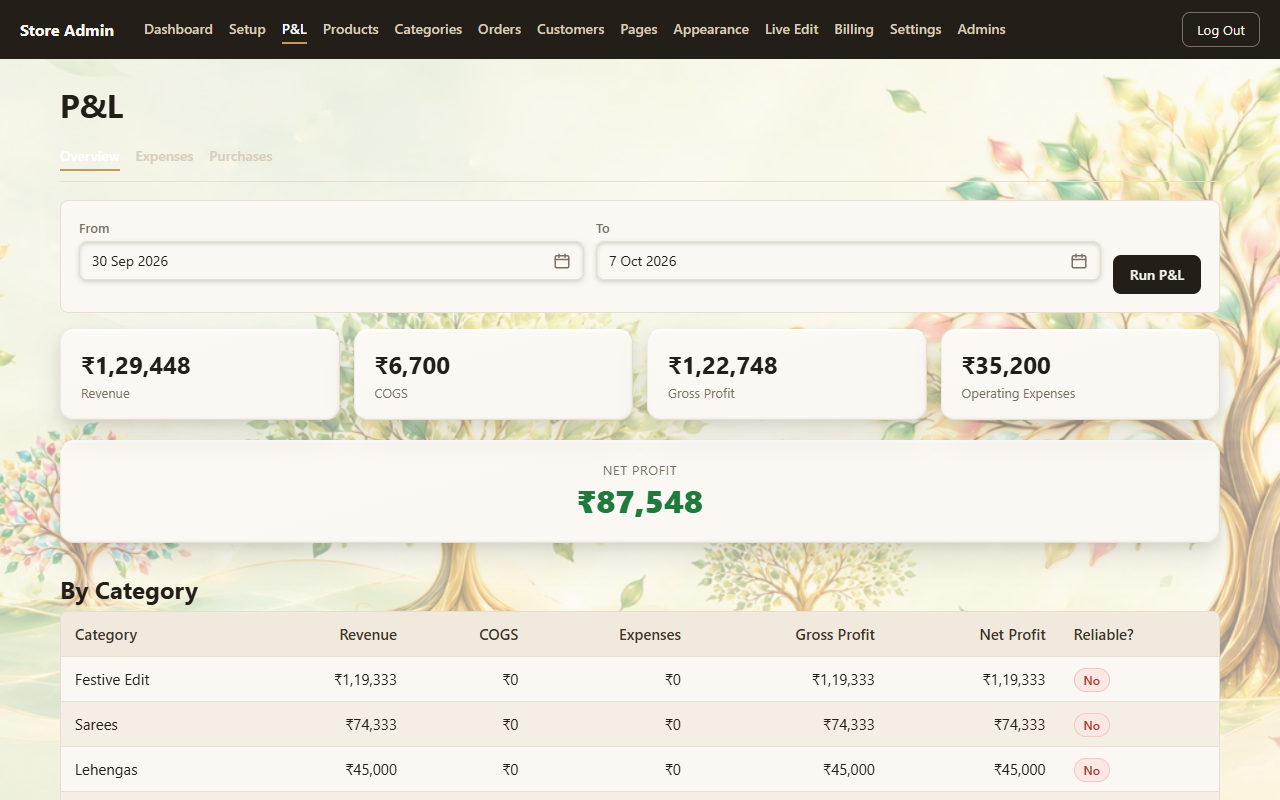Open the Pages nav item

click(639, 29)
